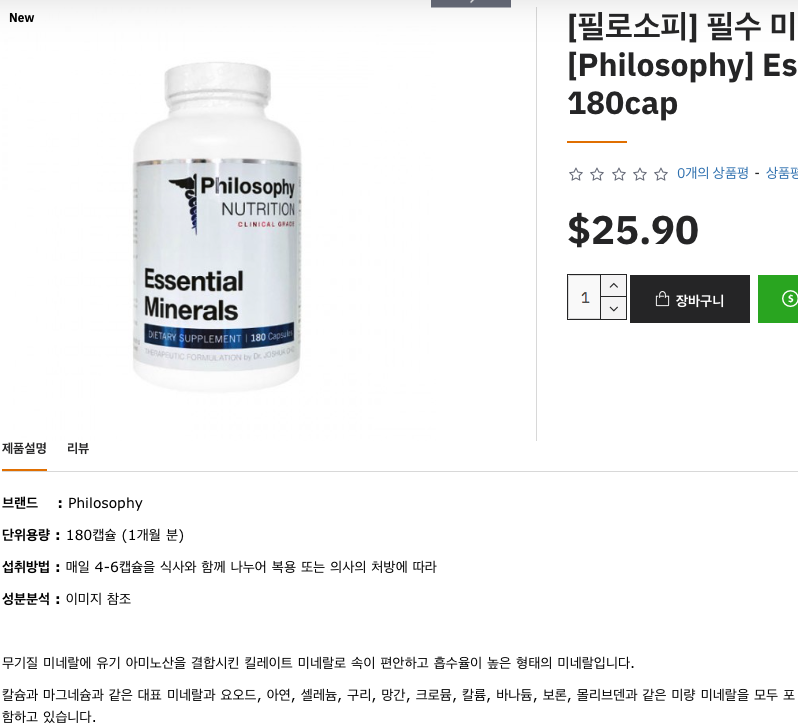Click the fifth rating star
The image size is (798, 725).
point(661,175)
